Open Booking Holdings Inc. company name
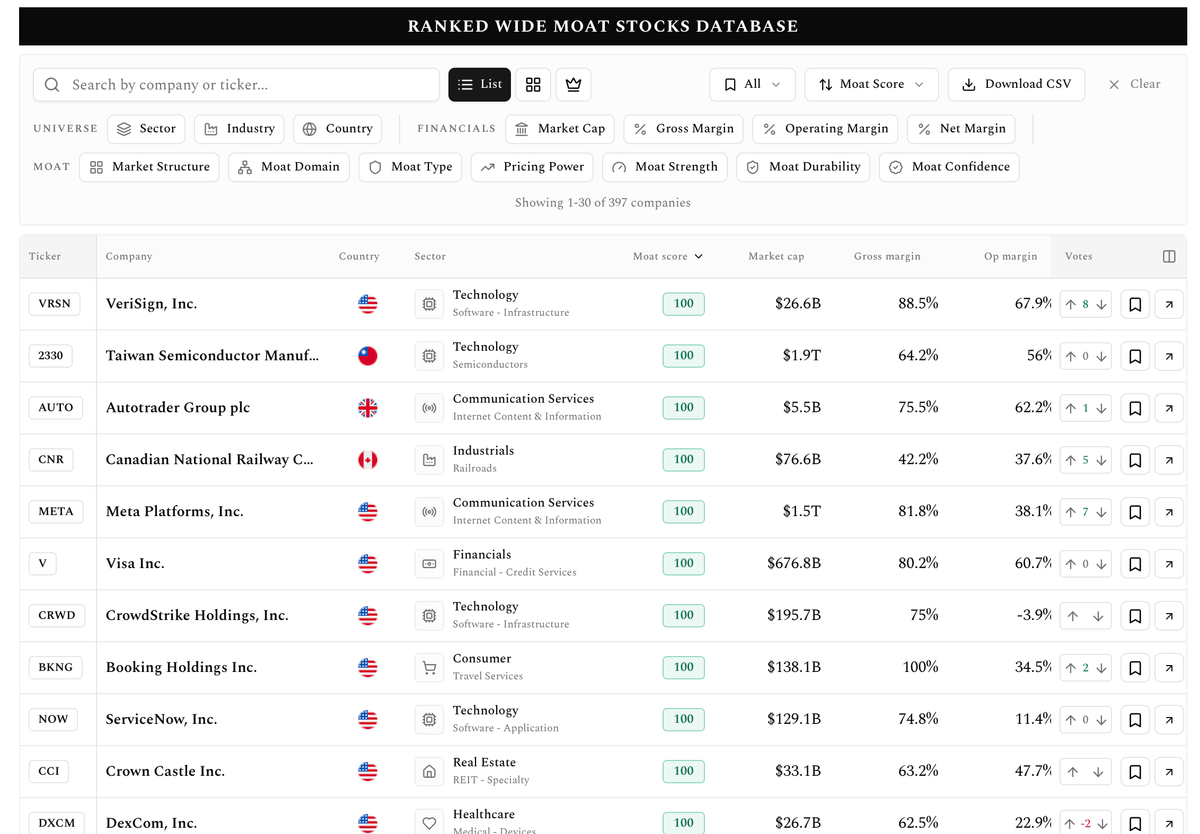Viewport: 1200px width, 834px height. [181, 668]
